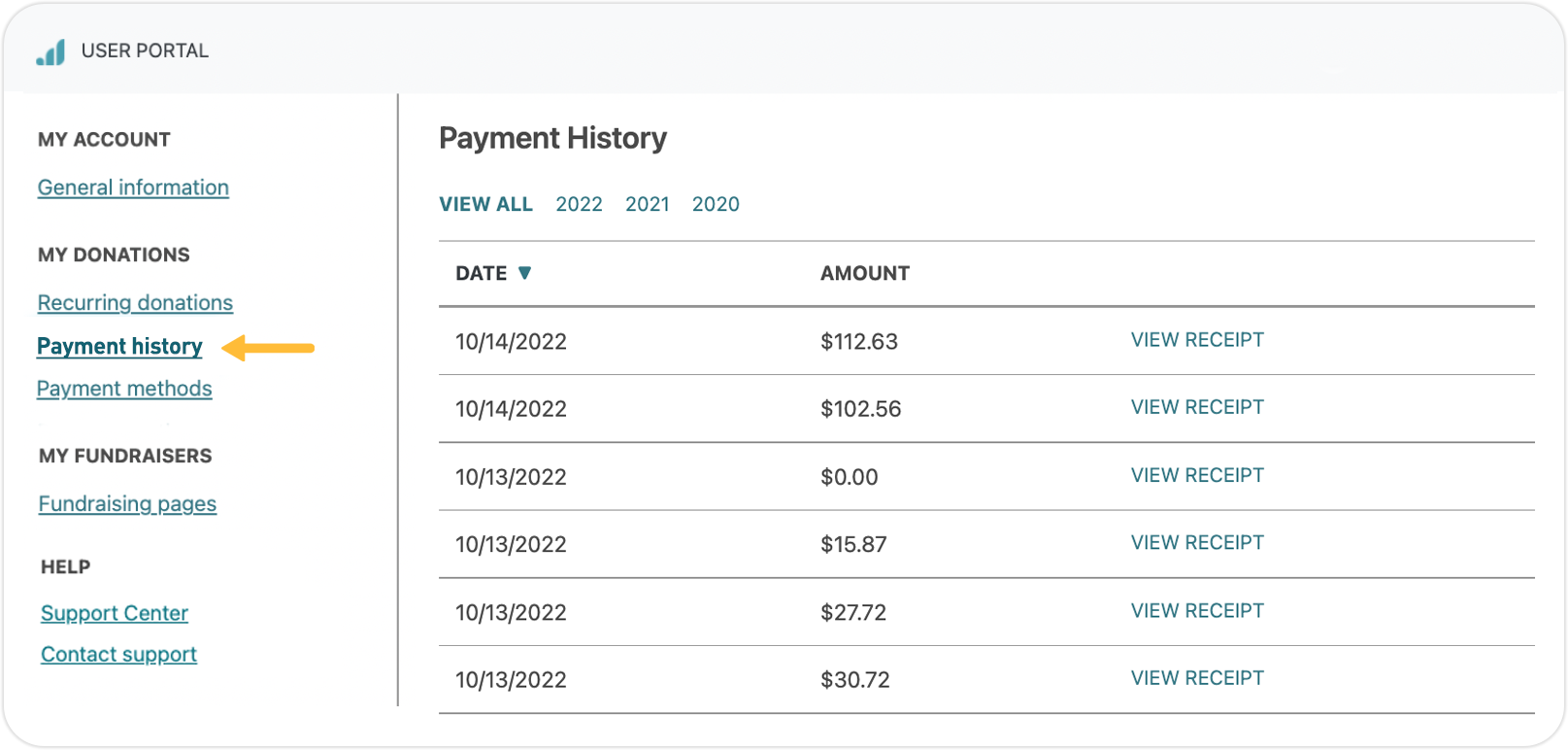View receipt for the $15.87 payment

click(1197, 542)
